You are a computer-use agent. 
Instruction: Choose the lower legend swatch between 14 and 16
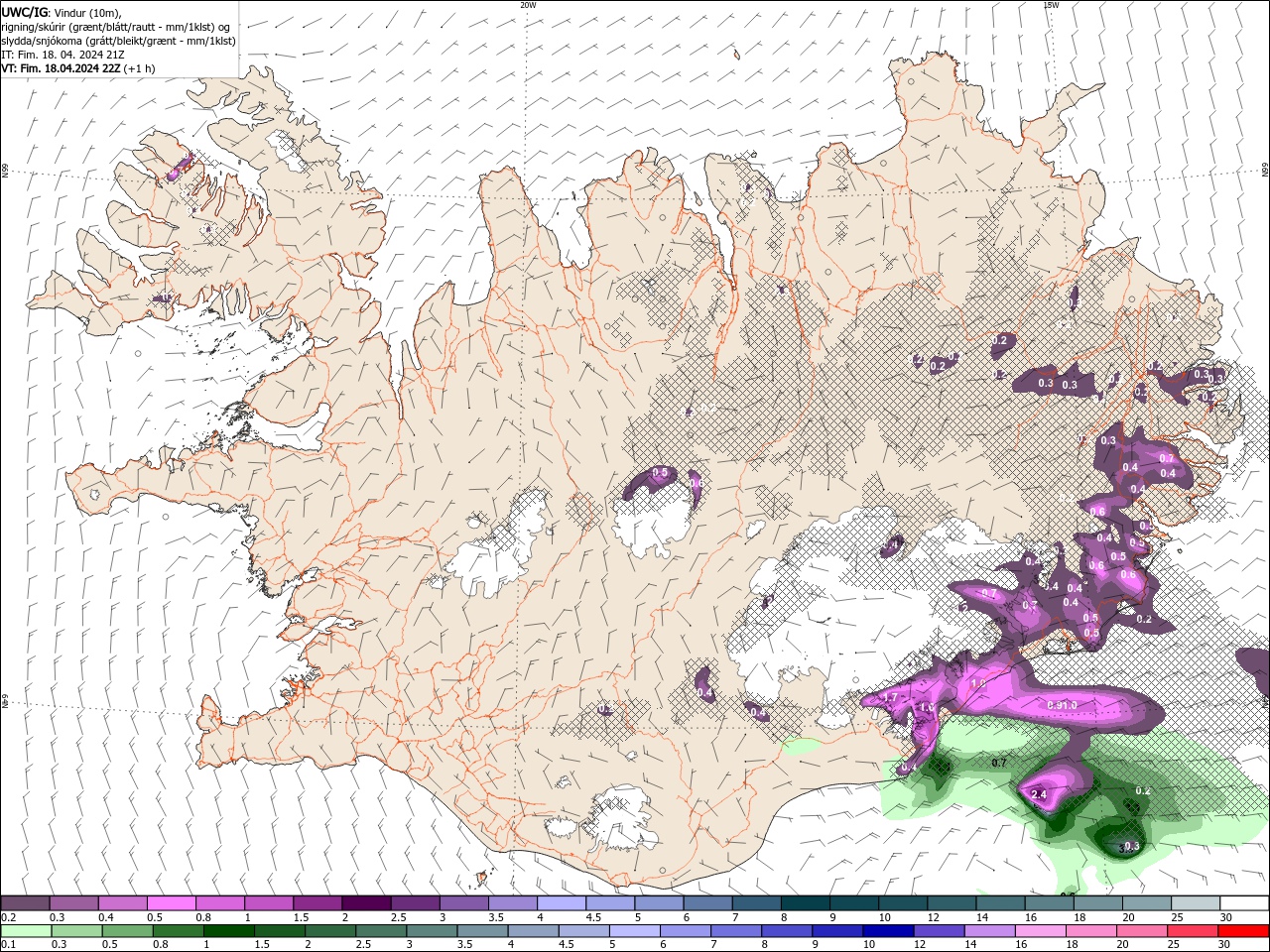click(989, 931)
